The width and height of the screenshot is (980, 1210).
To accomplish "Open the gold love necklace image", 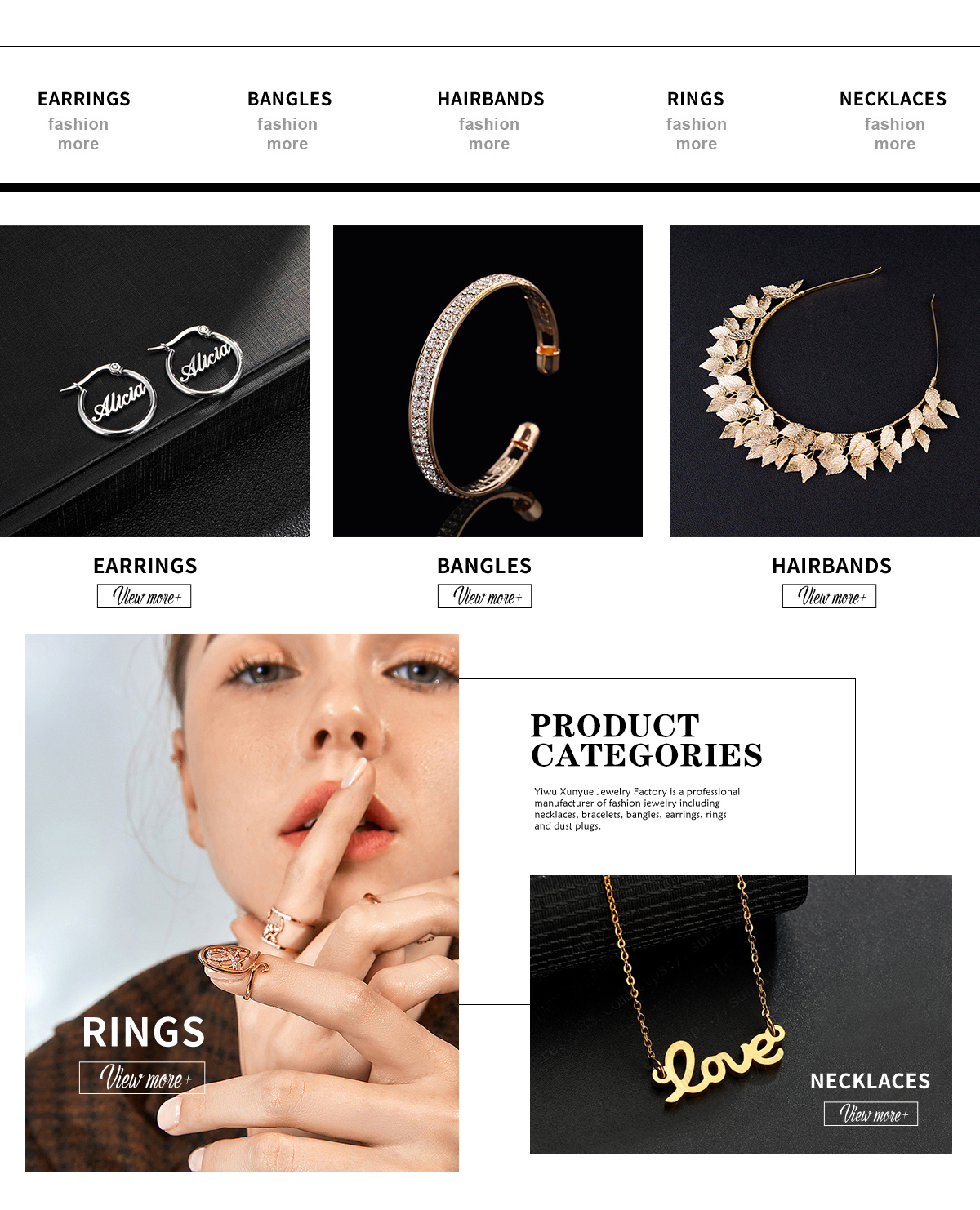I will click(x=741, y=1015).
